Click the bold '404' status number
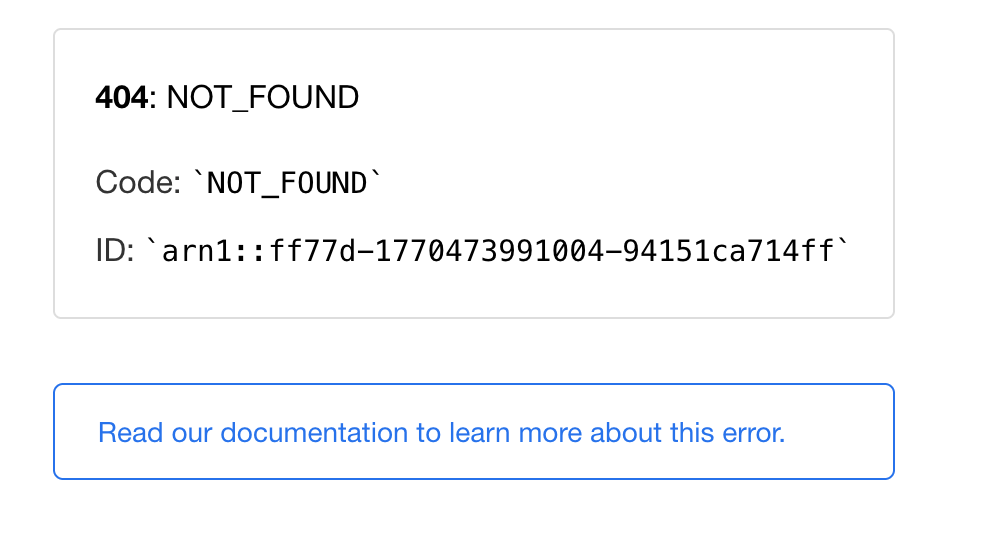The width and height of the screenshot is (994, 556). [121, 98]
